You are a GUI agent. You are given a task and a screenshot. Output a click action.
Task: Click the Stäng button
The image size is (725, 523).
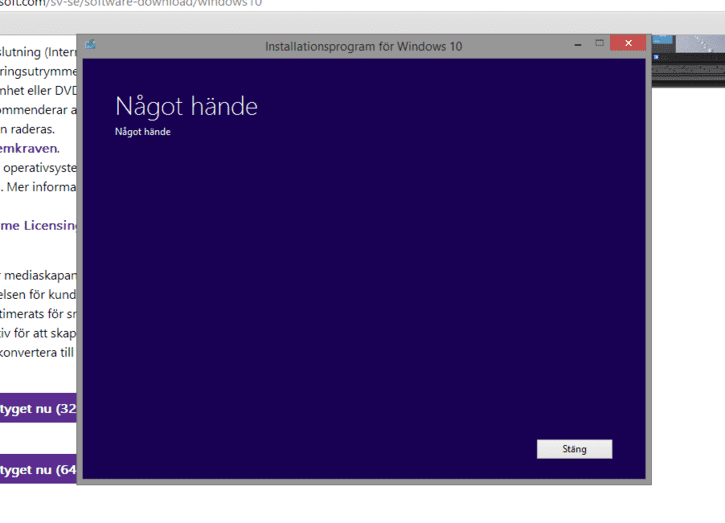point(574,449)
